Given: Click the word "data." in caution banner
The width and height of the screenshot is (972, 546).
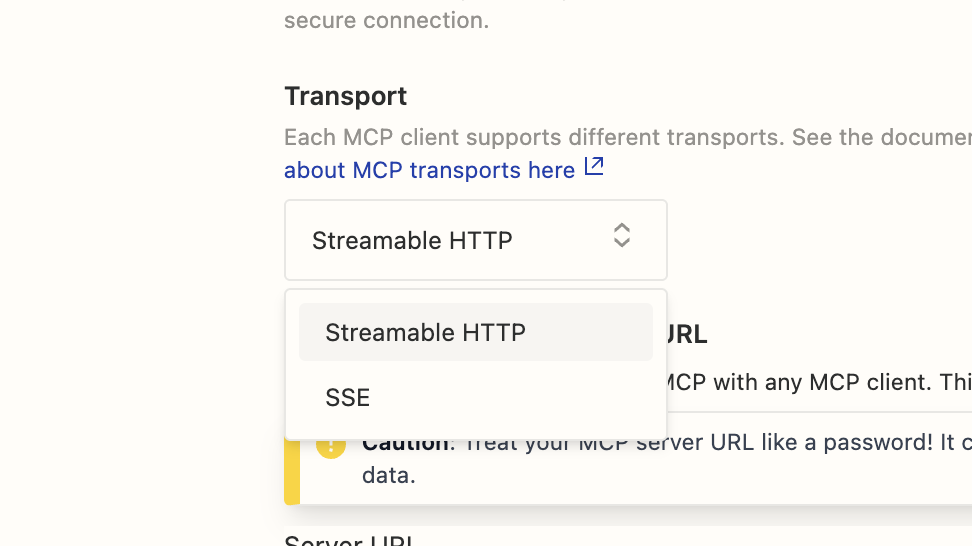Looking at the screenshot, I should pyautogui.click(x=388, y=475).
